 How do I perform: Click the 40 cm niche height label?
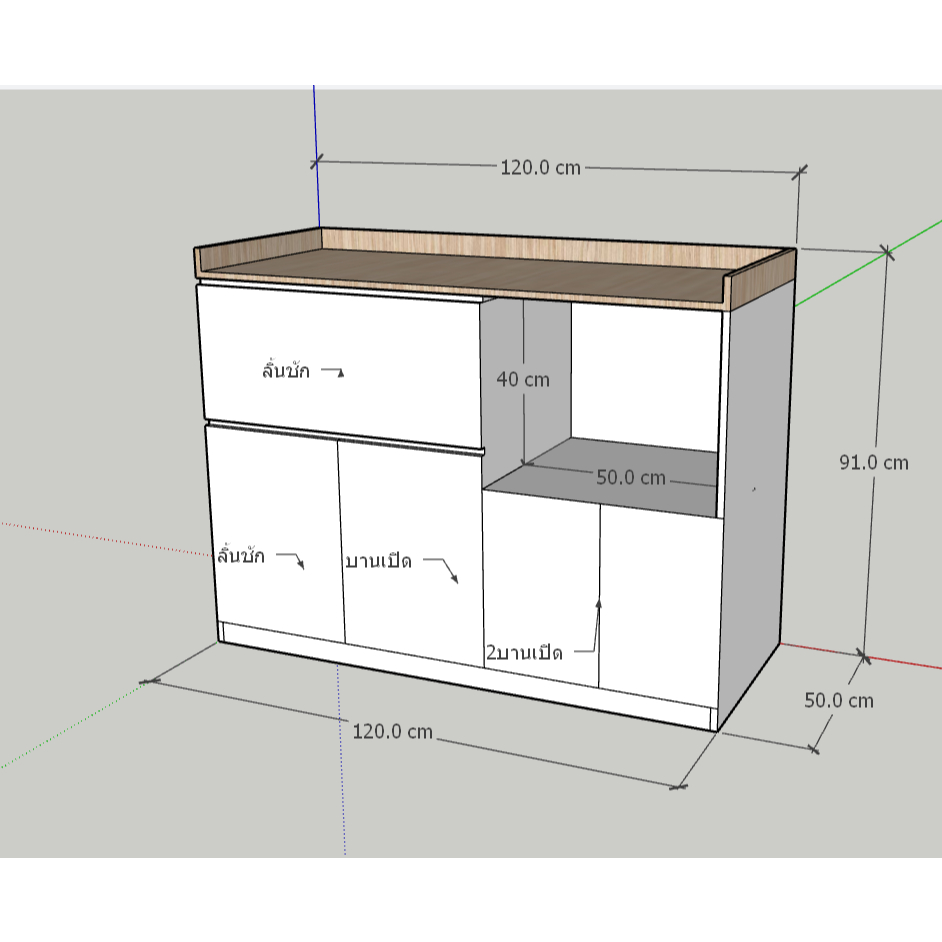523,379
